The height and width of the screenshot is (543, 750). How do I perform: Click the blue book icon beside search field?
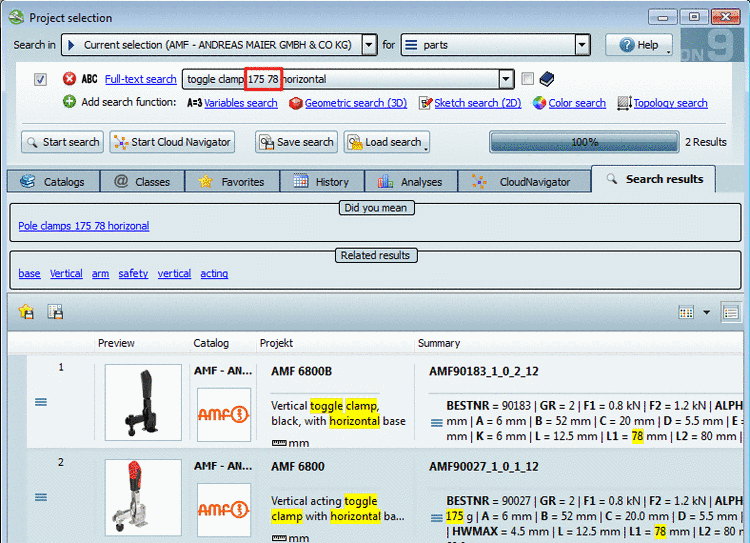(547, 79)
